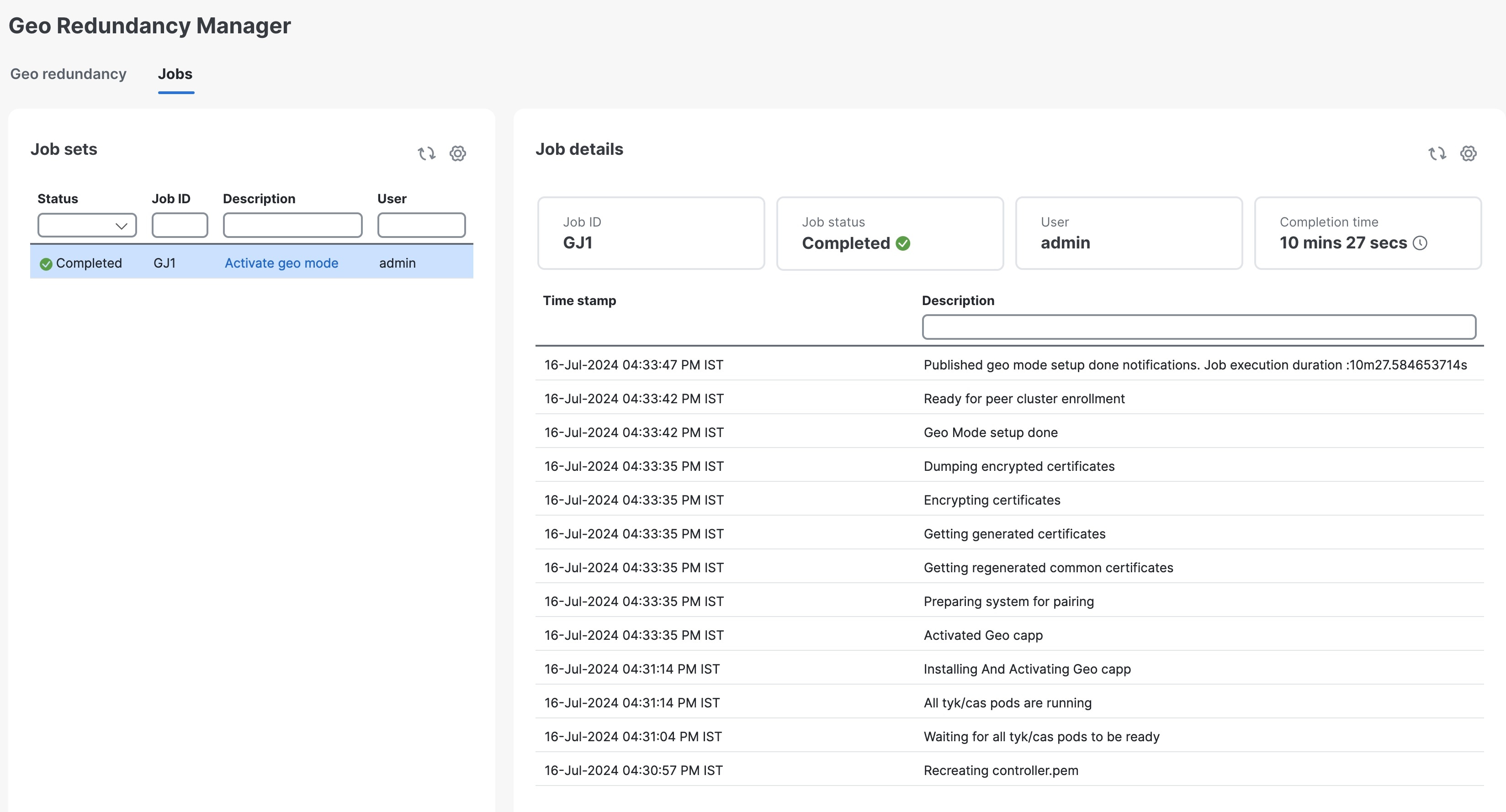Open Job details settings gear
The height and width of the screenshot is (812, 1506).
pyautogui.click(x=1469, y=153)
